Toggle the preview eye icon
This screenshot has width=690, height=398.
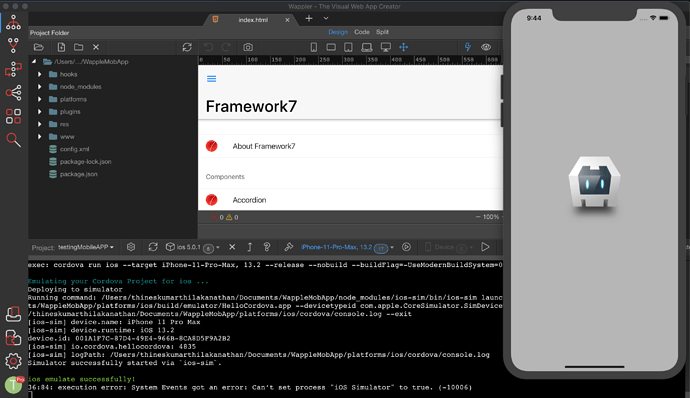[x=486, y=47]
